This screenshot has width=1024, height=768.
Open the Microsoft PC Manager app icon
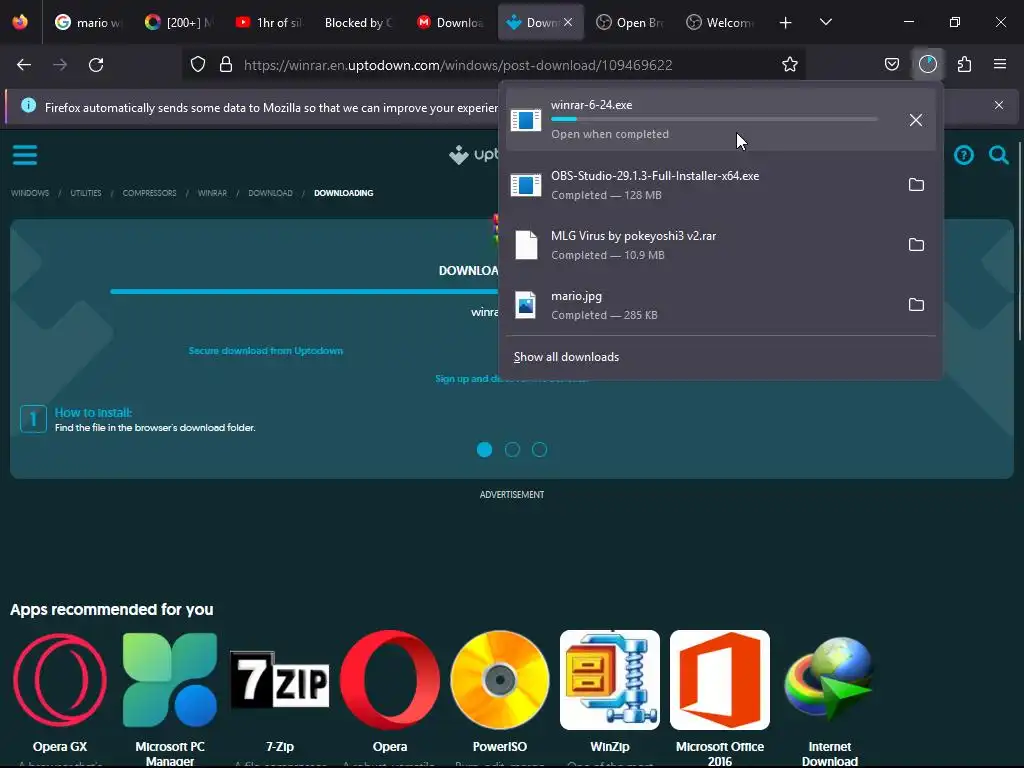coord(170,680)
